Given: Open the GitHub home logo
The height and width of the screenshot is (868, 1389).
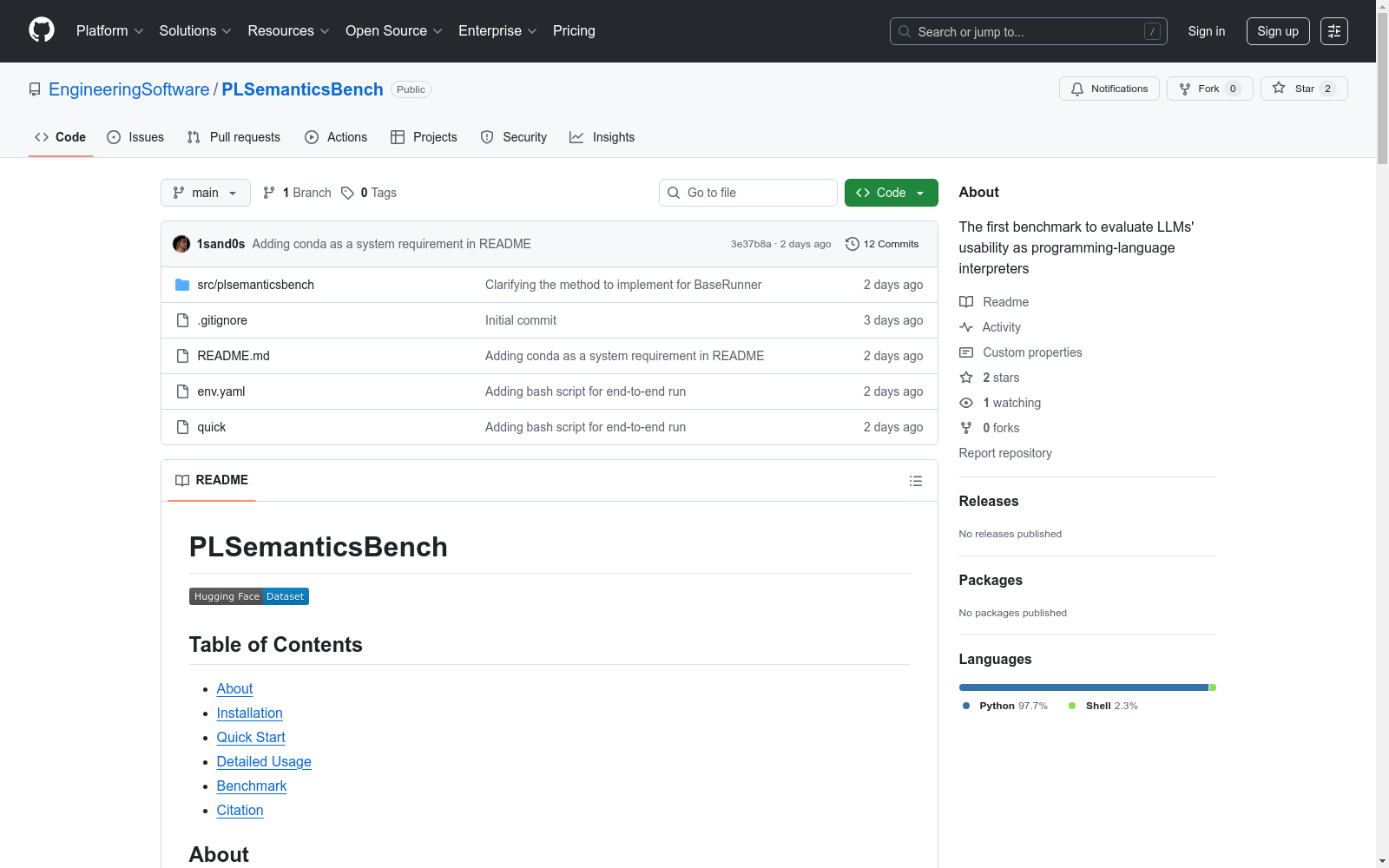Looking at the screenshot, I should point(42,30).
